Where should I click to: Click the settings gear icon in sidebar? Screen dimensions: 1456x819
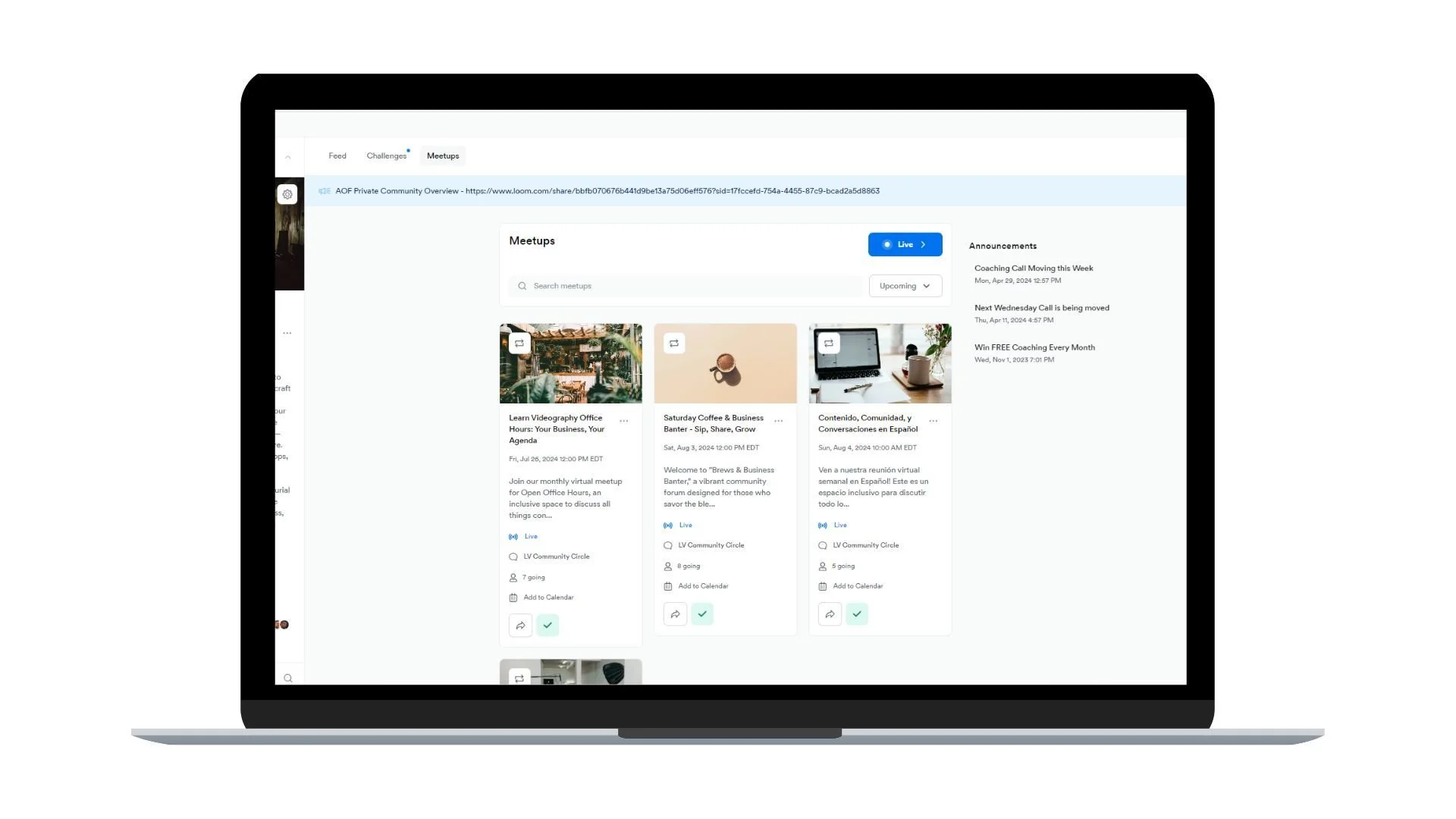point(287,194)
